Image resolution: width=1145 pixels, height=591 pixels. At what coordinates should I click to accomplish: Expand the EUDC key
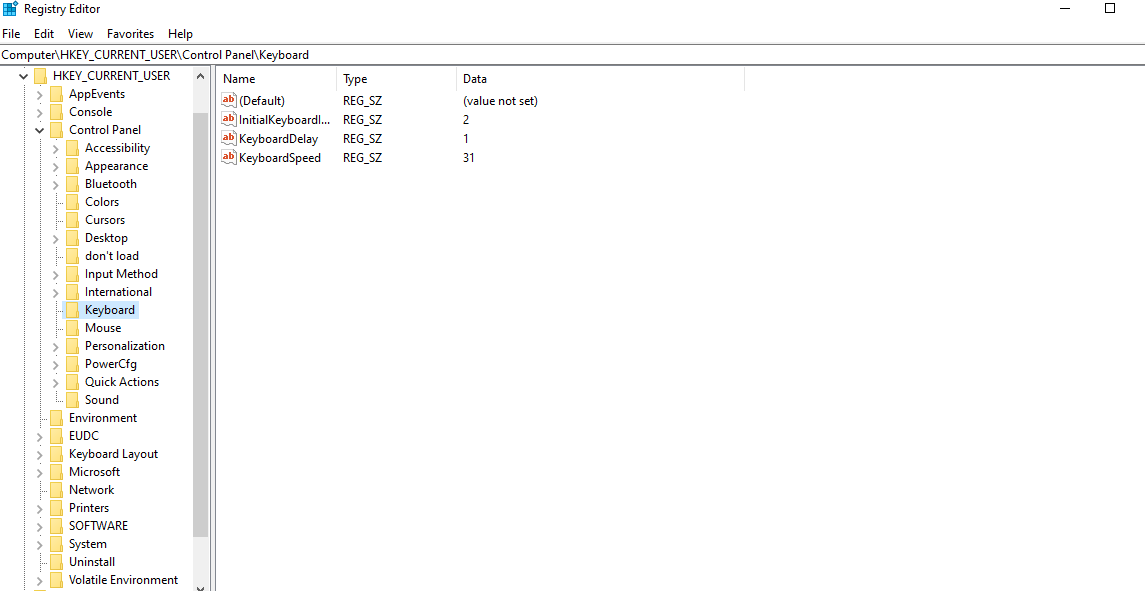[x=39, y=436]
